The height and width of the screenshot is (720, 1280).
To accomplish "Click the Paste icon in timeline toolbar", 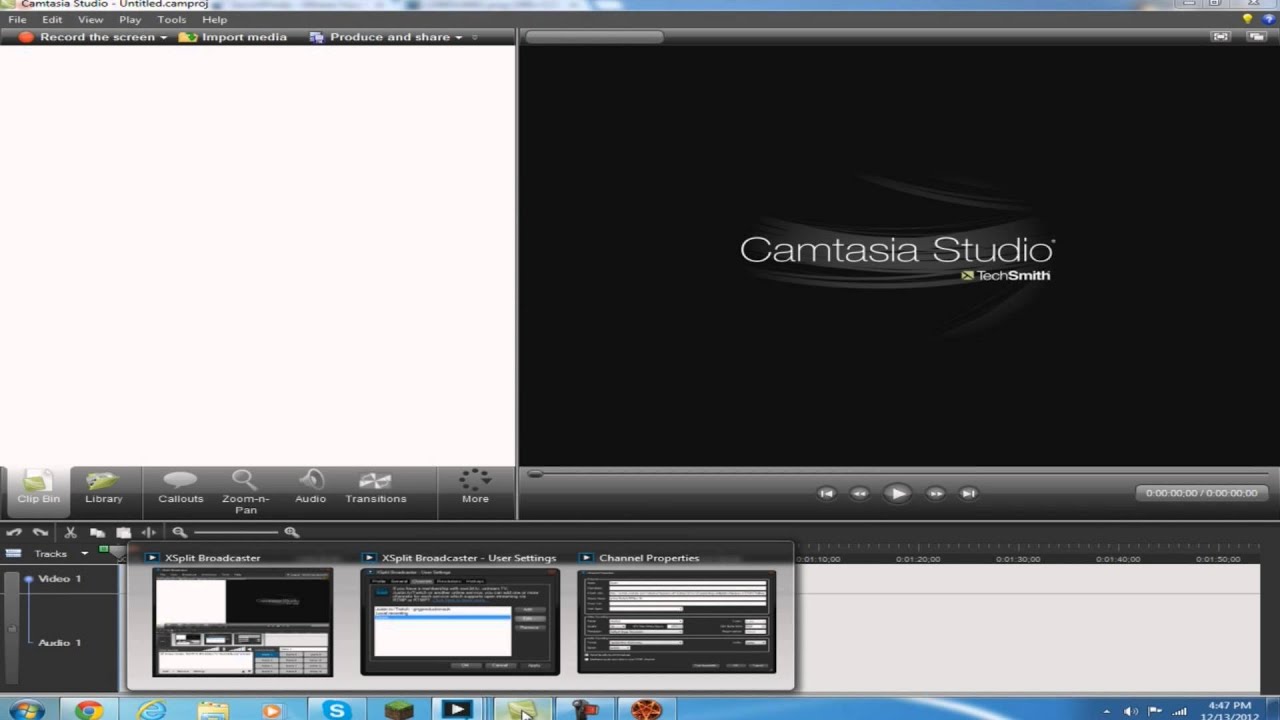I will click(123, 532).
